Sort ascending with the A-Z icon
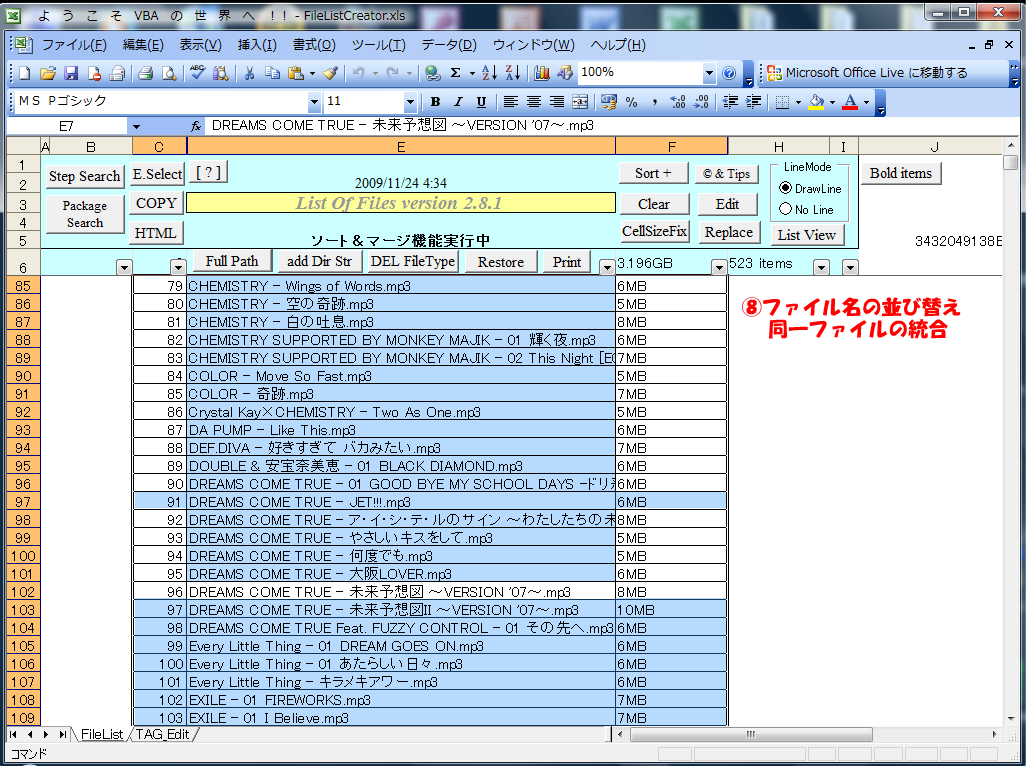 pos(489,73)
